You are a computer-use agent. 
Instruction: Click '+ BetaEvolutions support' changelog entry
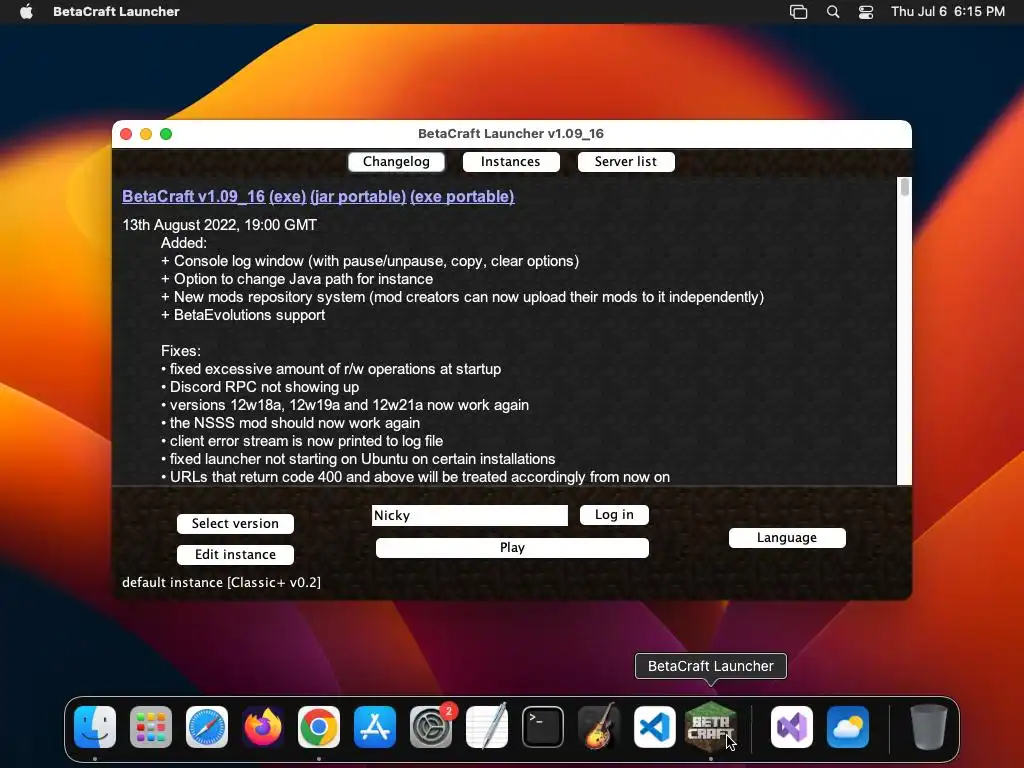[243, 315]
